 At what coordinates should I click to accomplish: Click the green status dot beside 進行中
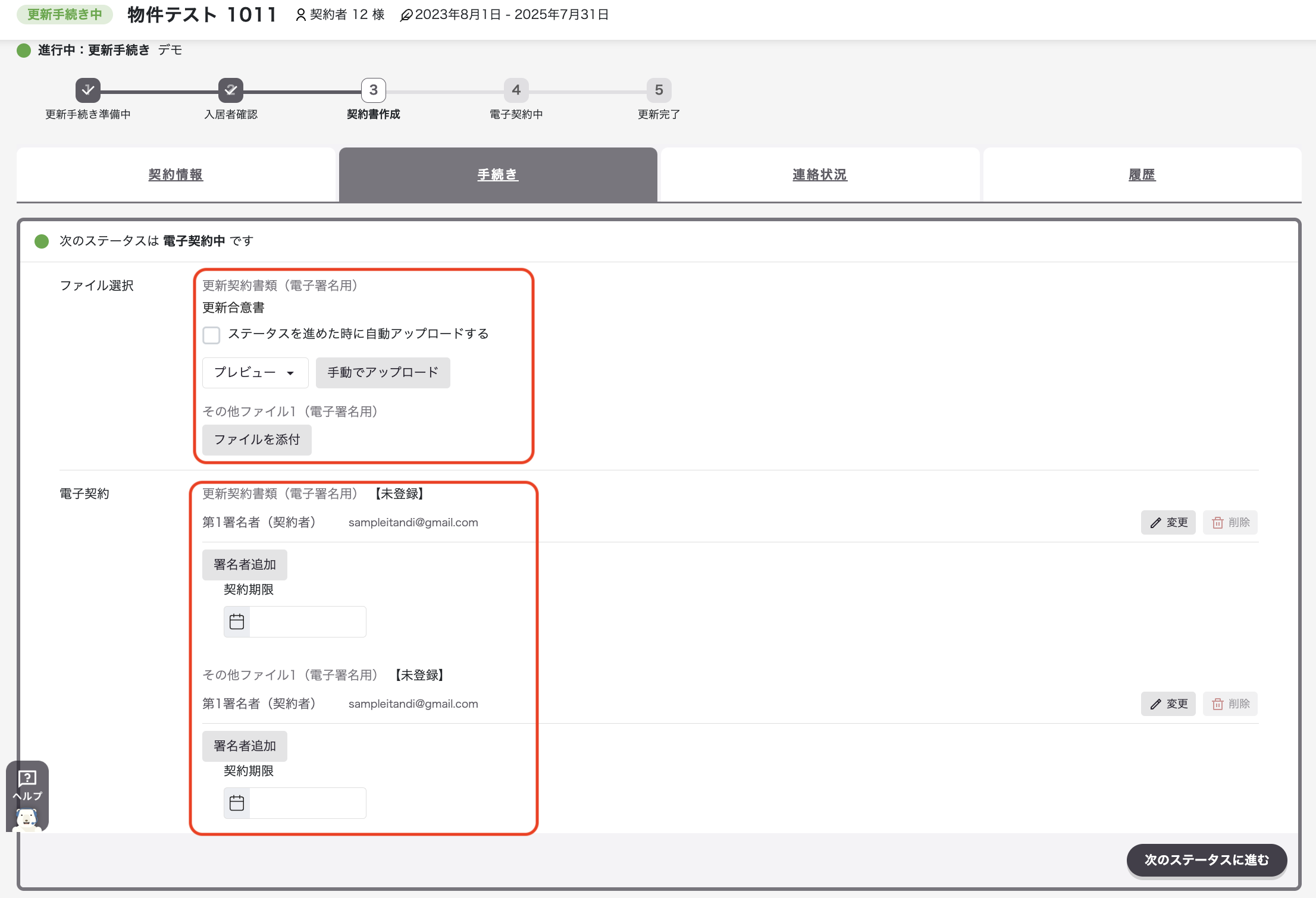24,51
